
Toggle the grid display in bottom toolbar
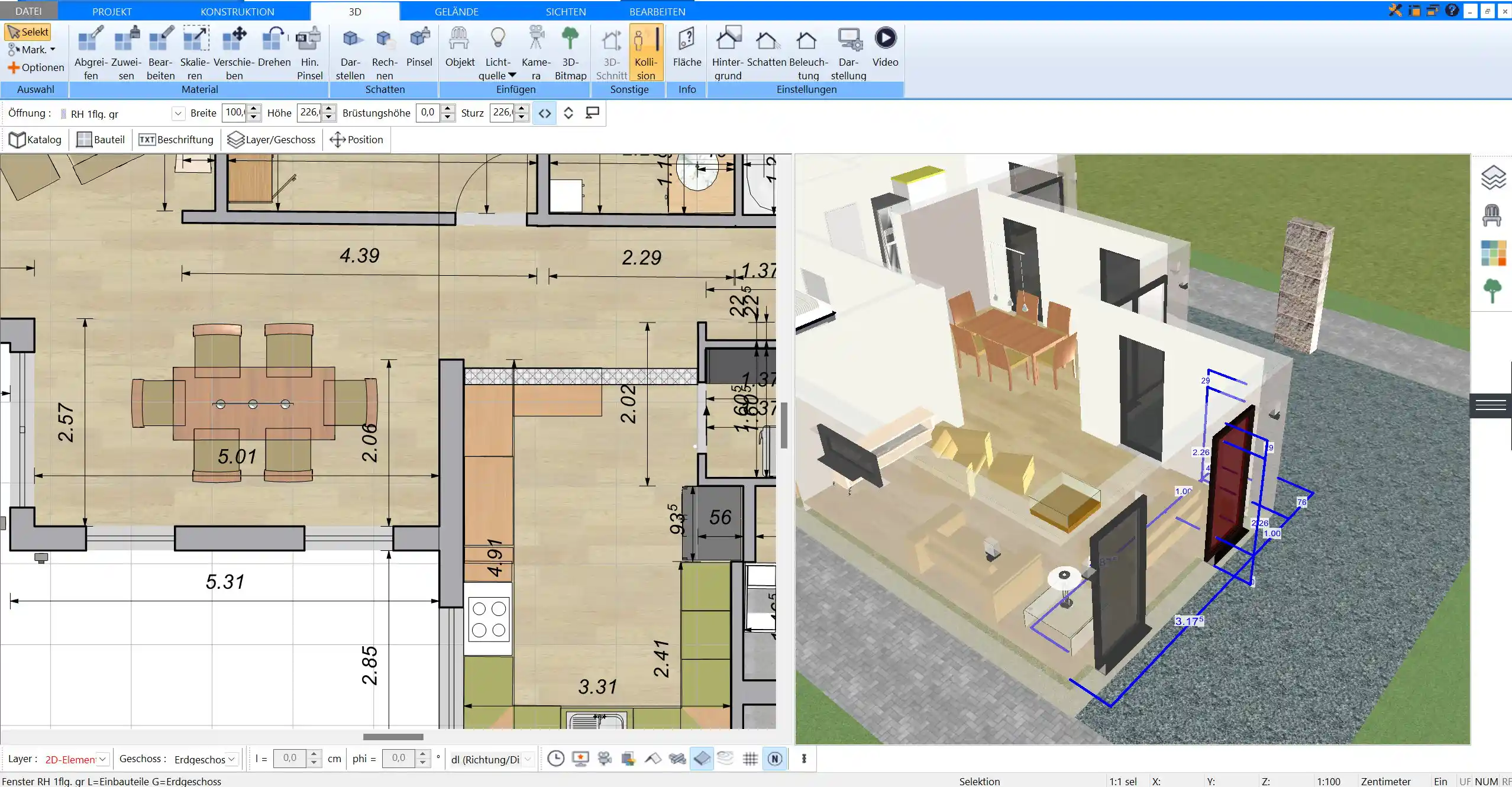[750, 759]
